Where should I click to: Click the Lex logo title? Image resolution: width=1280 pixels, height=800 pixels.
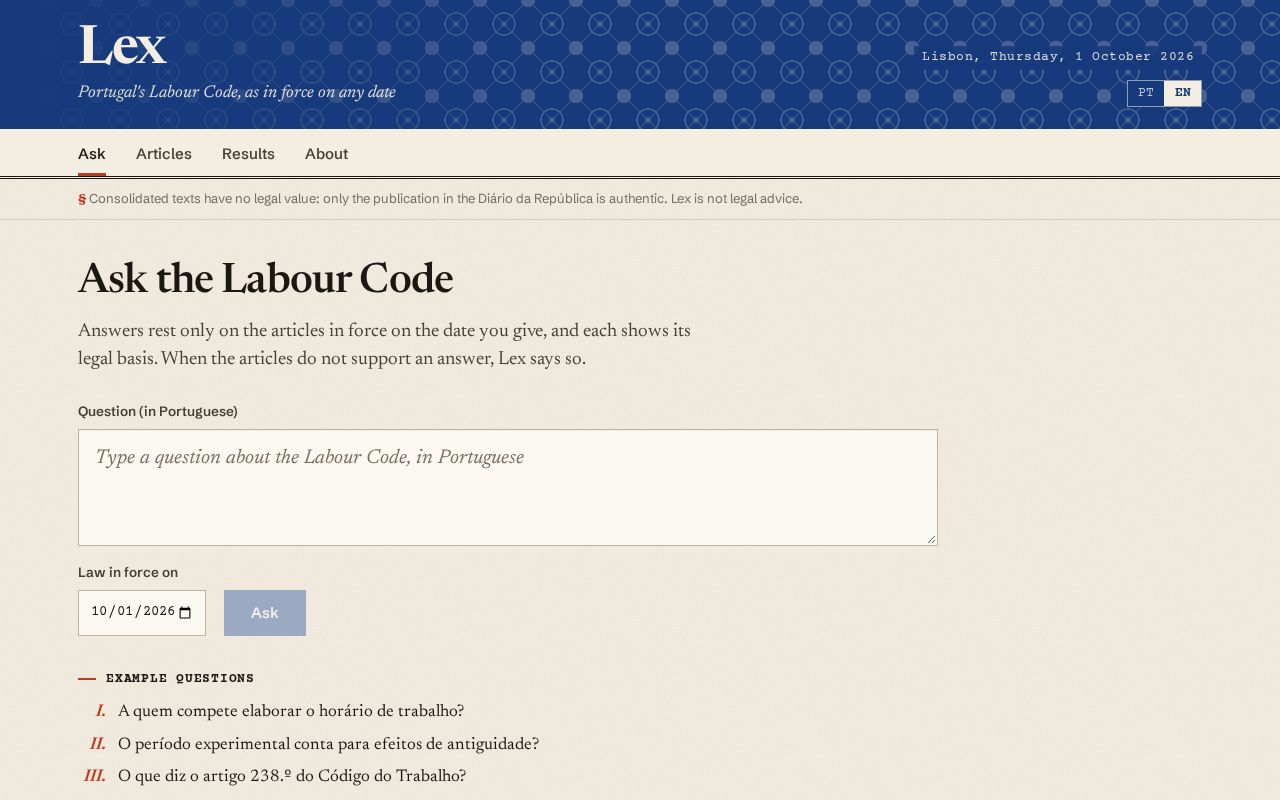point(122,47)
